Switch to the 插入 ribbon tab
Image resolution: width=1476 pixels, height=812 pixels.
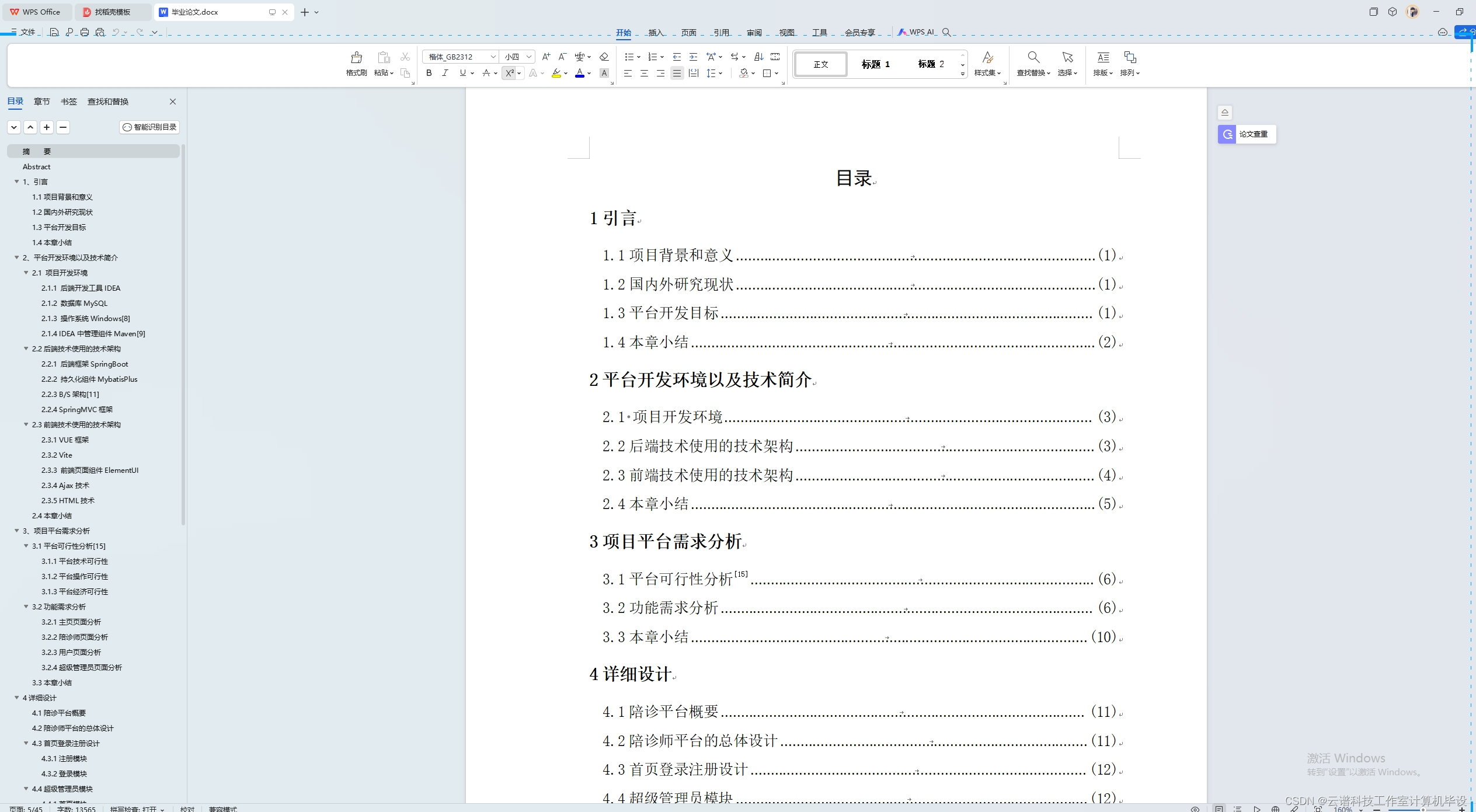pos(655,33)
